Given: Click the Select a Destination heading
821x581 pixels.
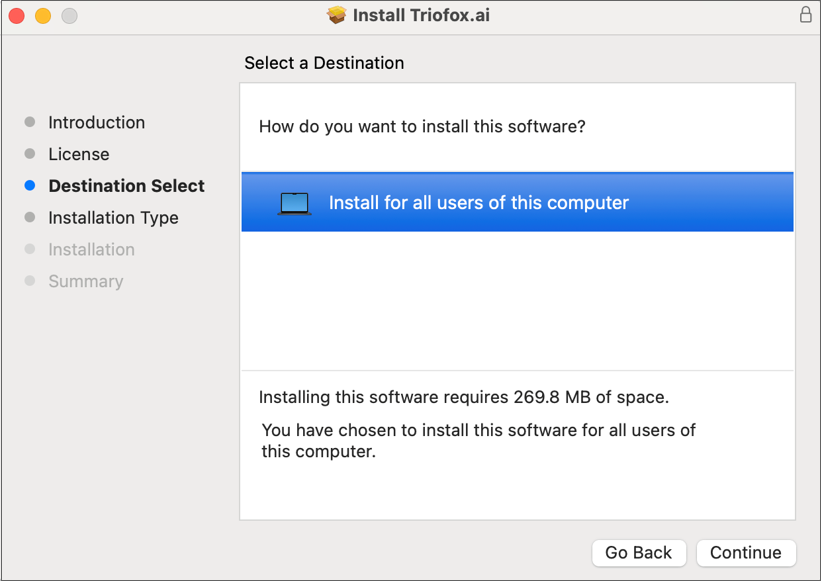Looking at the screenshot, I should pos(324,63).
